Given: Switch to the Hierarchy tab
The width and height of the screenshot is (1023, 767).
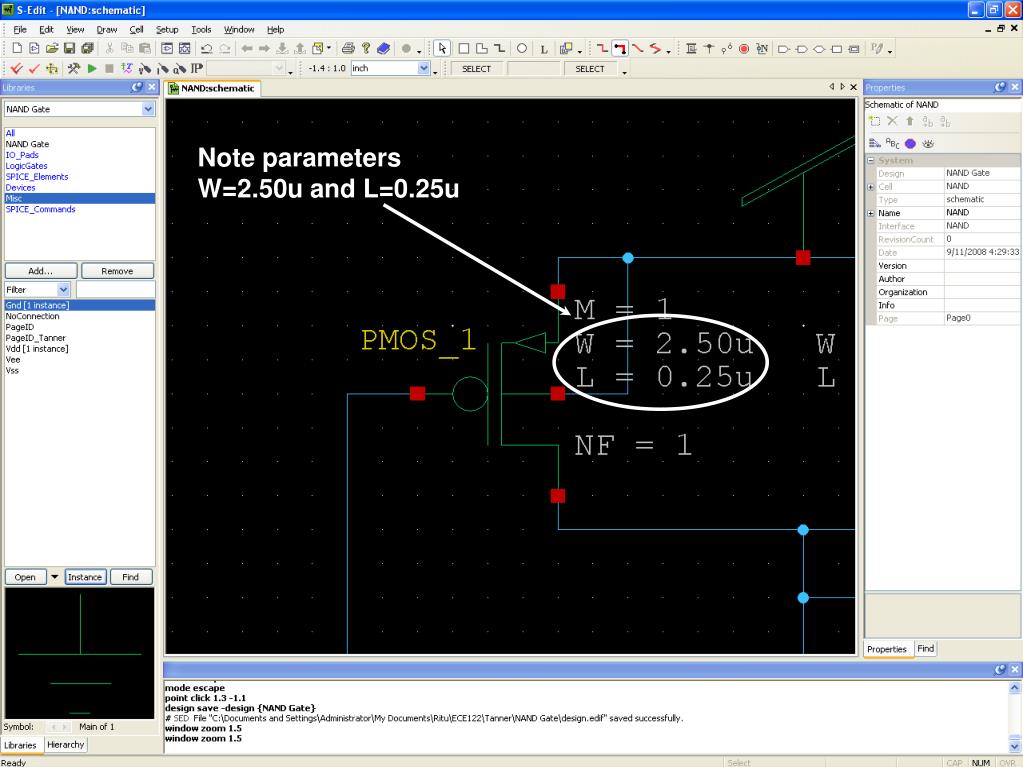Looking at the screenshot, I should (x=65, y=744).
